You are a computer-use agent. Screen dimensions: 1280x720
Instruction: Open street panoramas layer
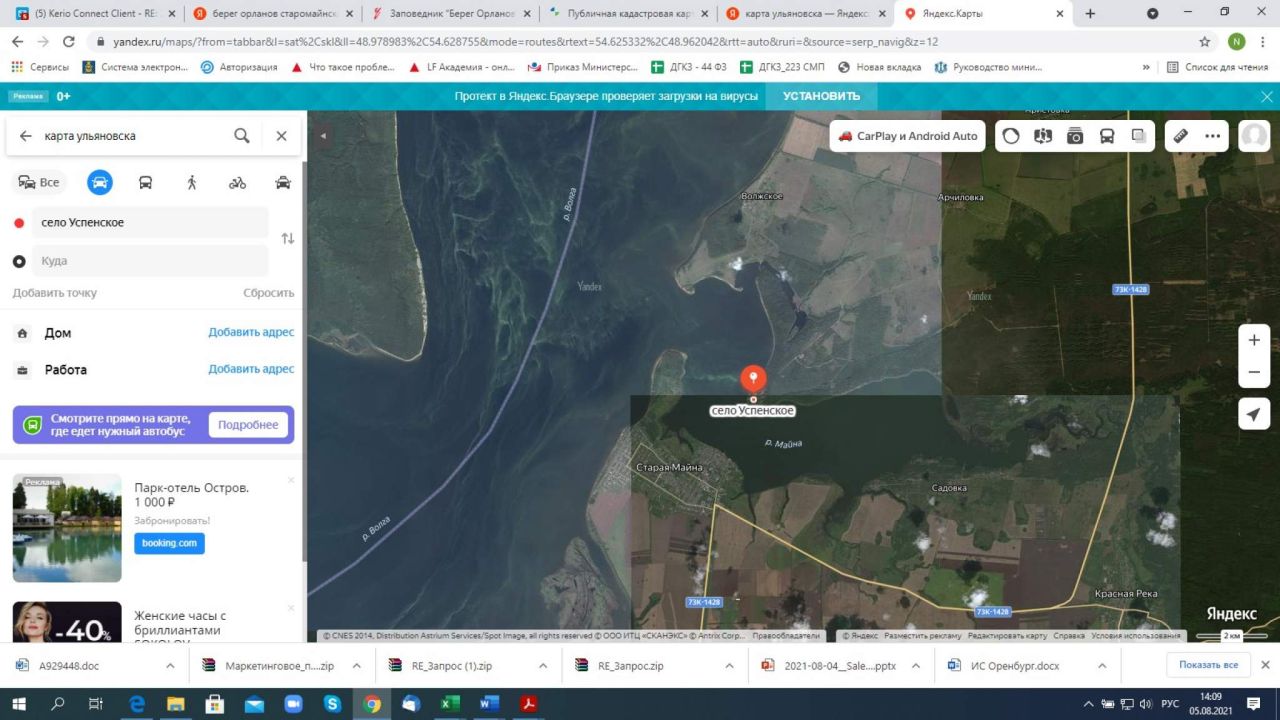(x=1043, y=136)
